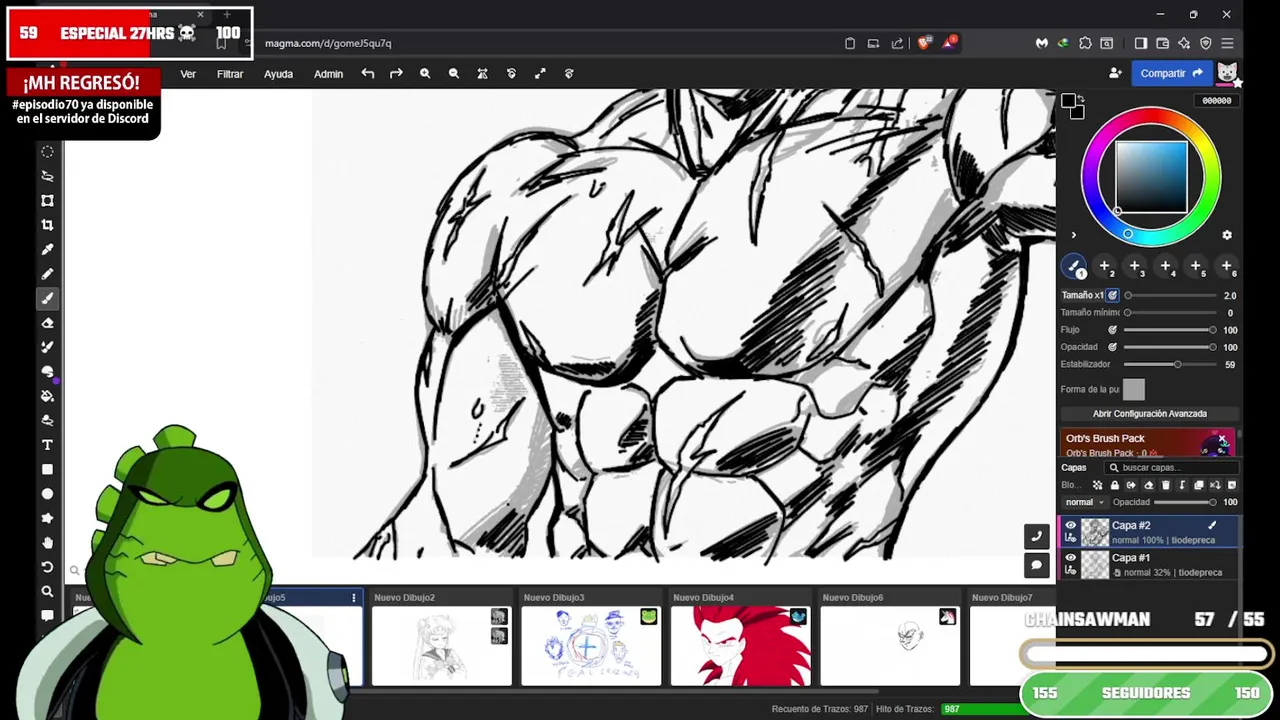Image resolution: width=1280 pixels, height=720 pixels.
Task: Click the hex color value field
Action: tap(1217, 101)
